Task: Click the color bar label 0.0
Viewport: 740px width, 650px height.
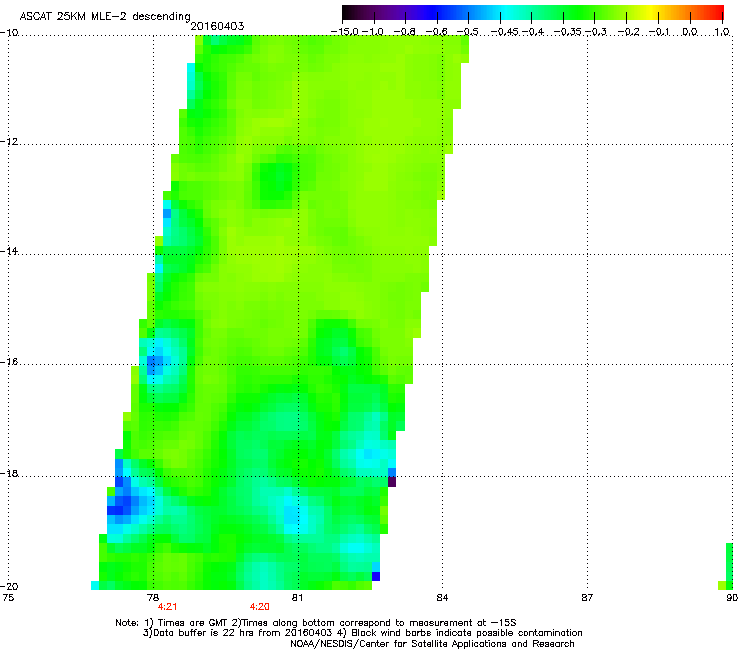Action: [690, 32]
